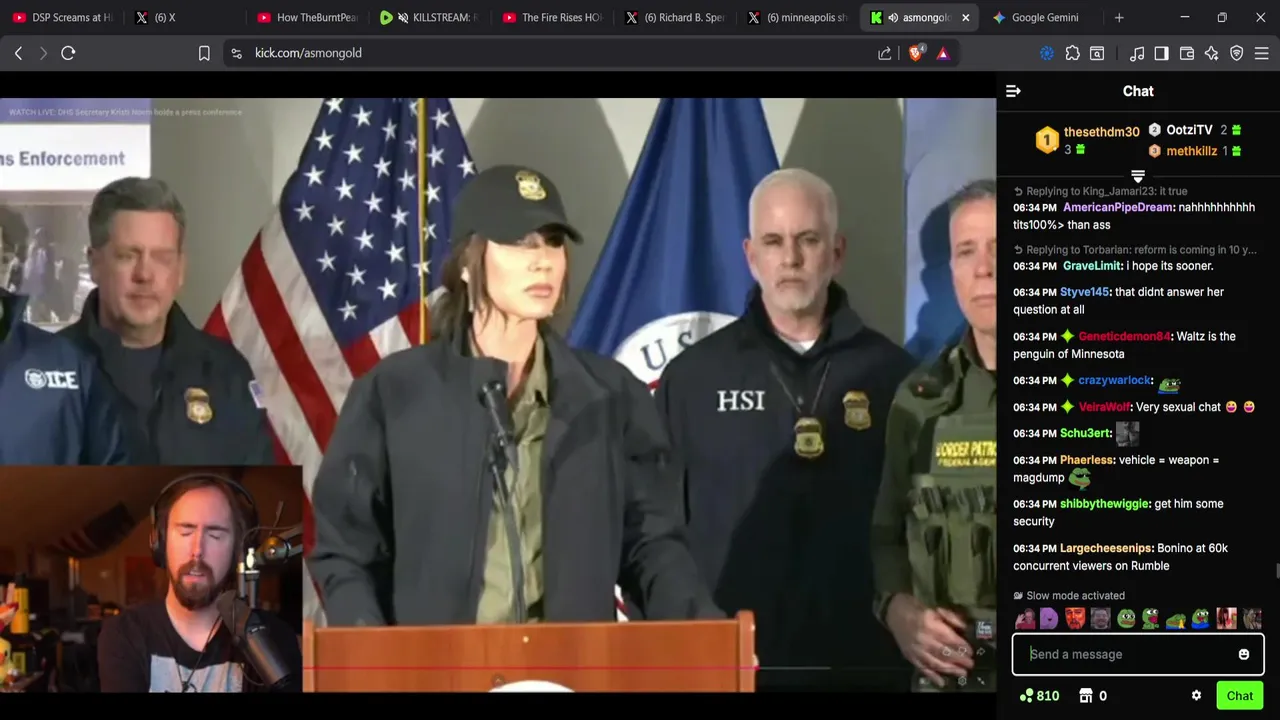Open the Extensions puzzle-piece menu
This screenshot has width=1280, height=720.
[1072, 53]
